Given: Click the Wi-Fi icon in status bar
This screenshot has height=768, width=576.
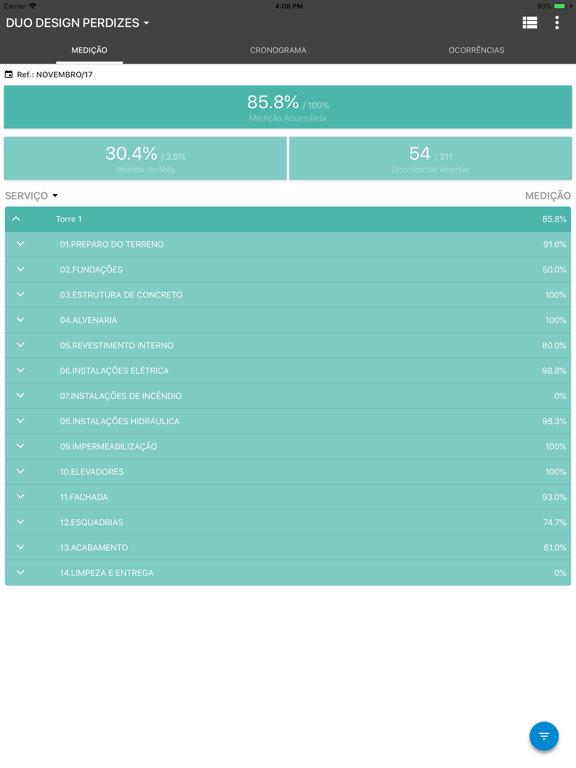Looking at the screenshot, I should coord(33,6).
